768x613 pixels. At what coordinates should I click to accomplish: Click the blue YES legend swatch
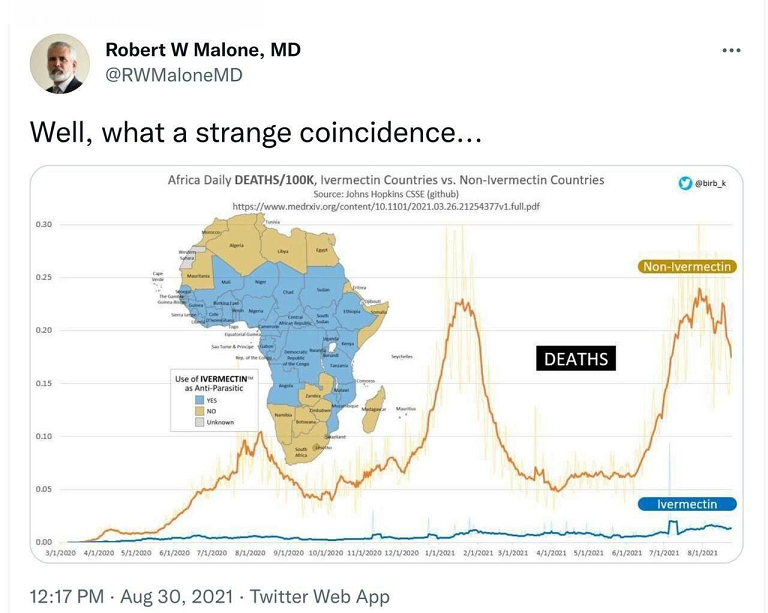[x=198, y=402]
